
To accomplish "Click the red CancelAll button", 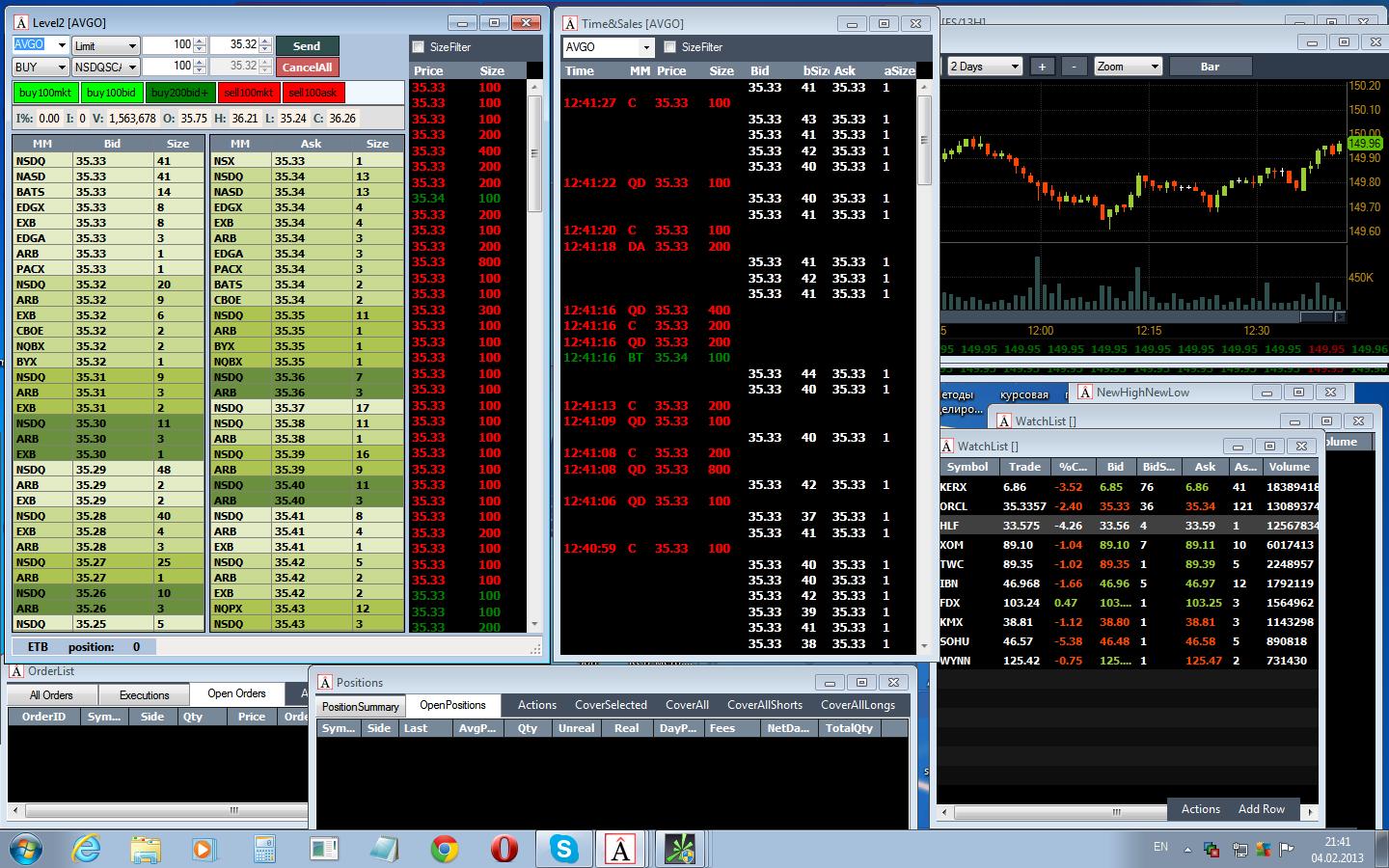I will pyautogui.click(x=307, y=67).
